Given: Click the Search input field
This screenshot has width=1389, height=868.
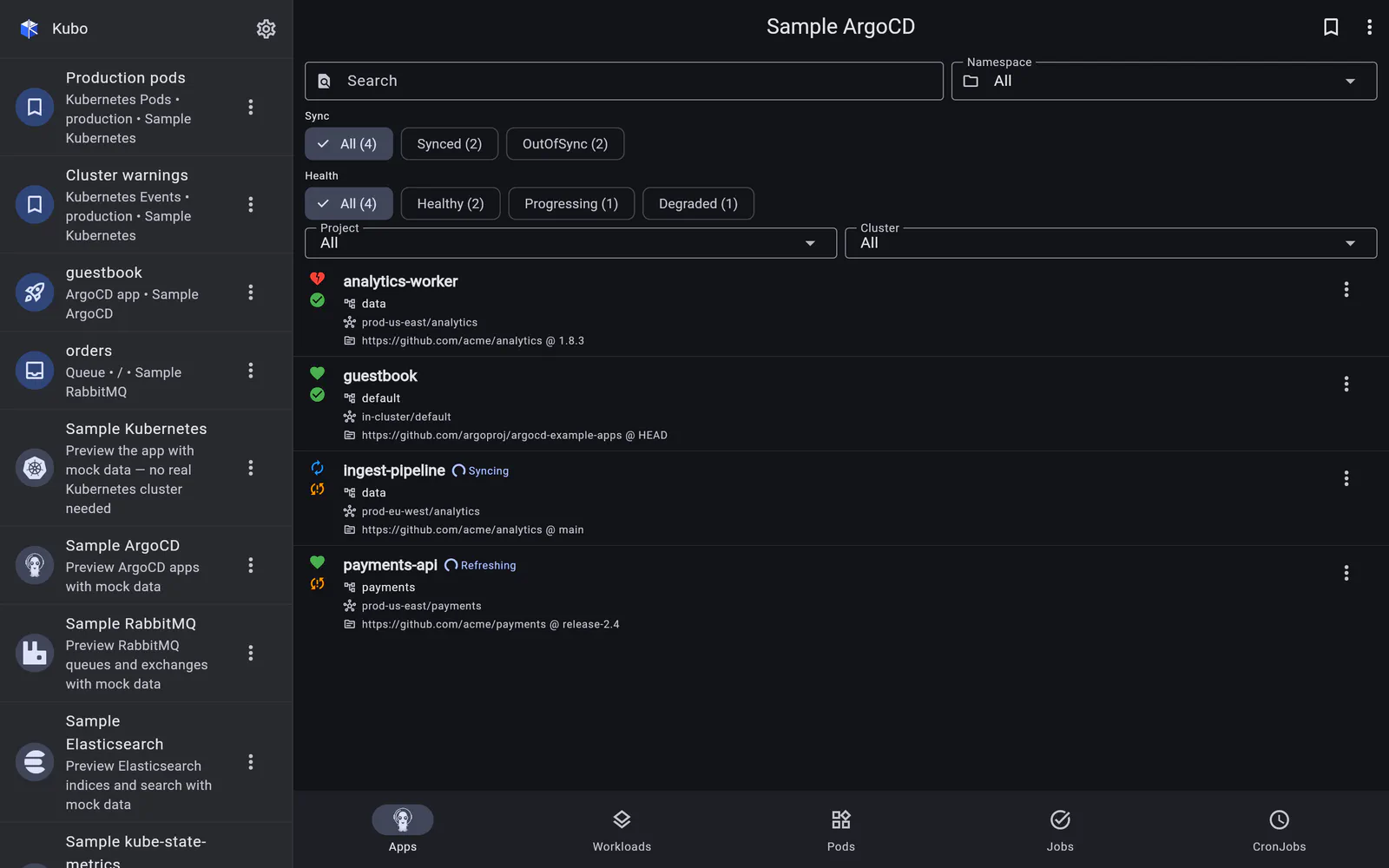Looking at the screenshot, I should (623, 81).
